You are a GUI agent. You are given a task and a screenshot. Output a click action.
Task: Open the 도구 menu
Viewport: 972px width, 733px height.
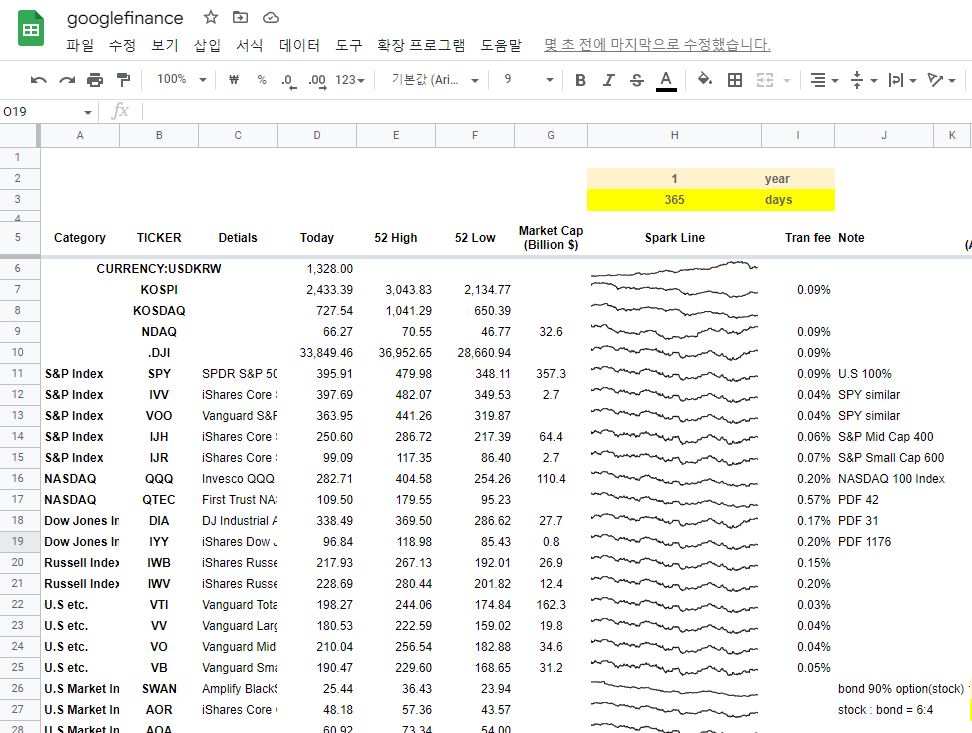coord(348,45)
